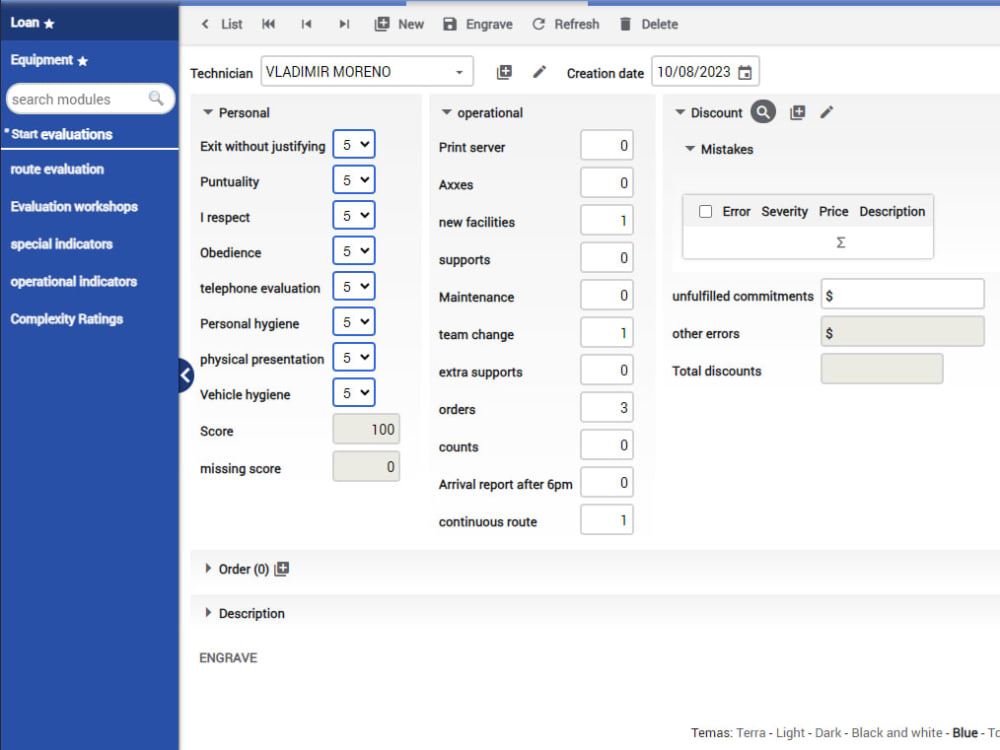The width and height of the screenshot is (1000, 750).
Task: Edit technician pencil icon
Action: point(540,72)
